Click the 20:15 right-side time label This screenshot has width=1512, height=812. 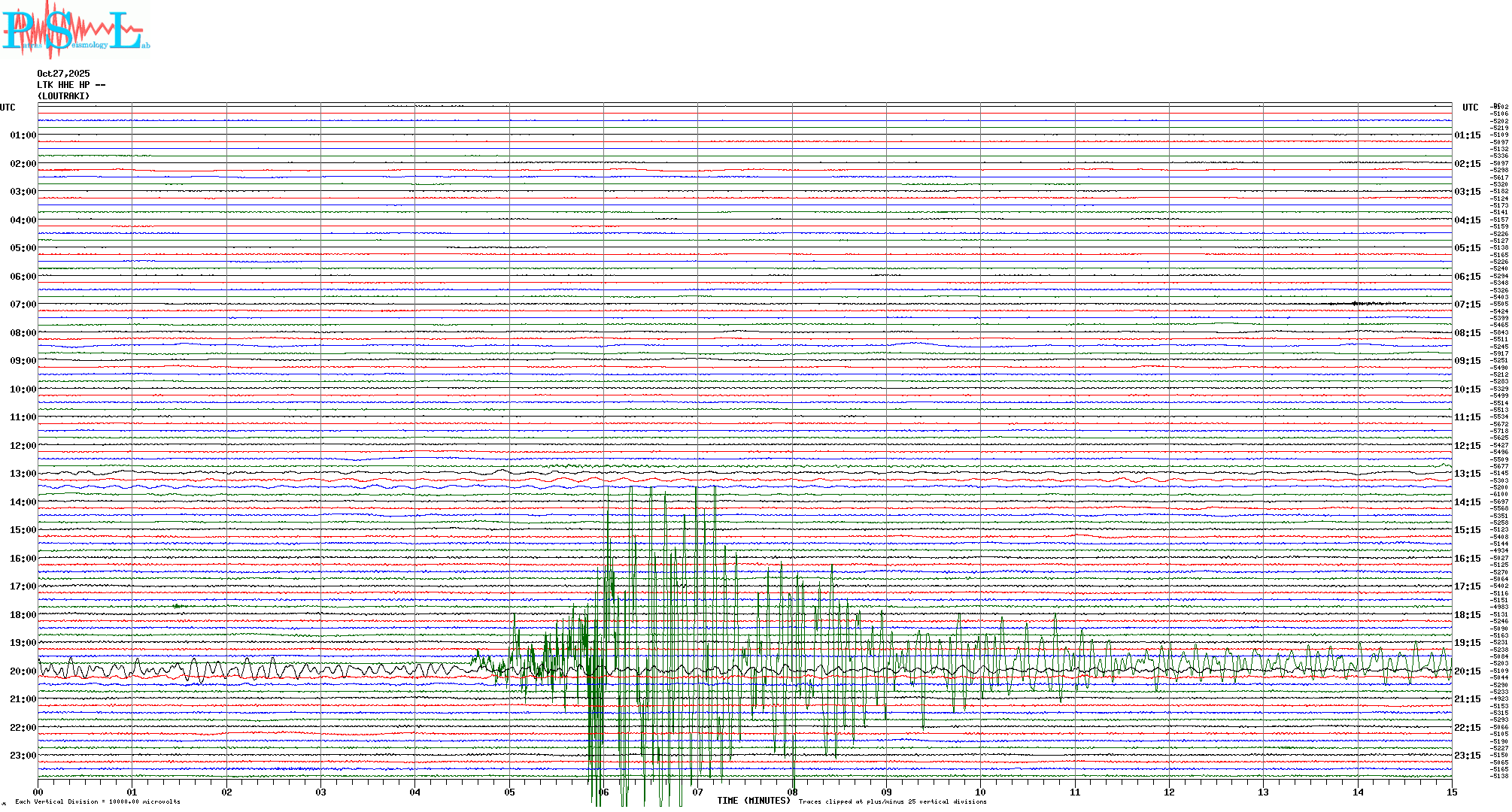click(1467, 671)
